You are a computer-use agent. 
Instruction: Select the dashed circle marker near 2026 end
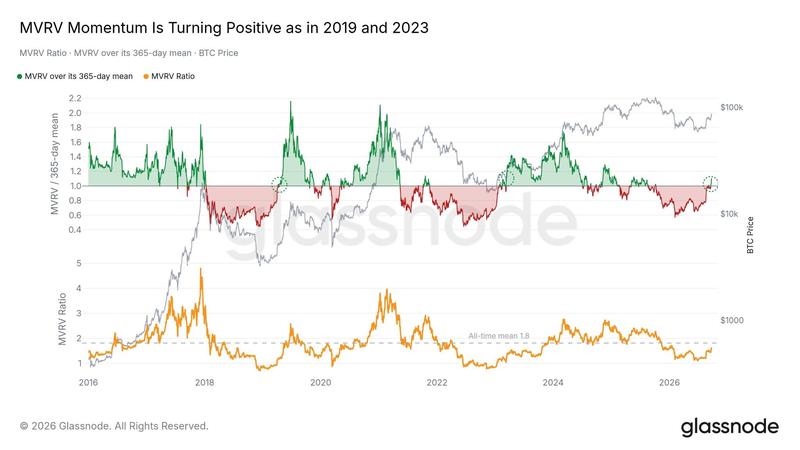point(710,183)
